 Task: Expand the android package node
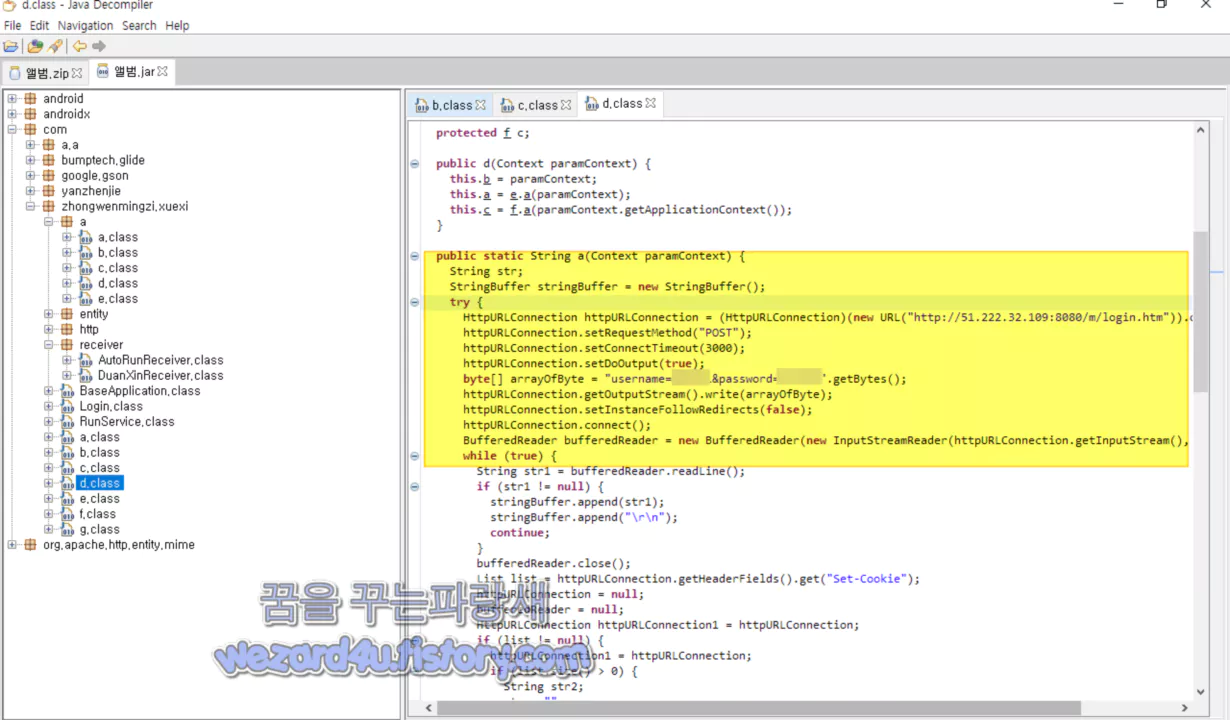click(x=13, y=99)
